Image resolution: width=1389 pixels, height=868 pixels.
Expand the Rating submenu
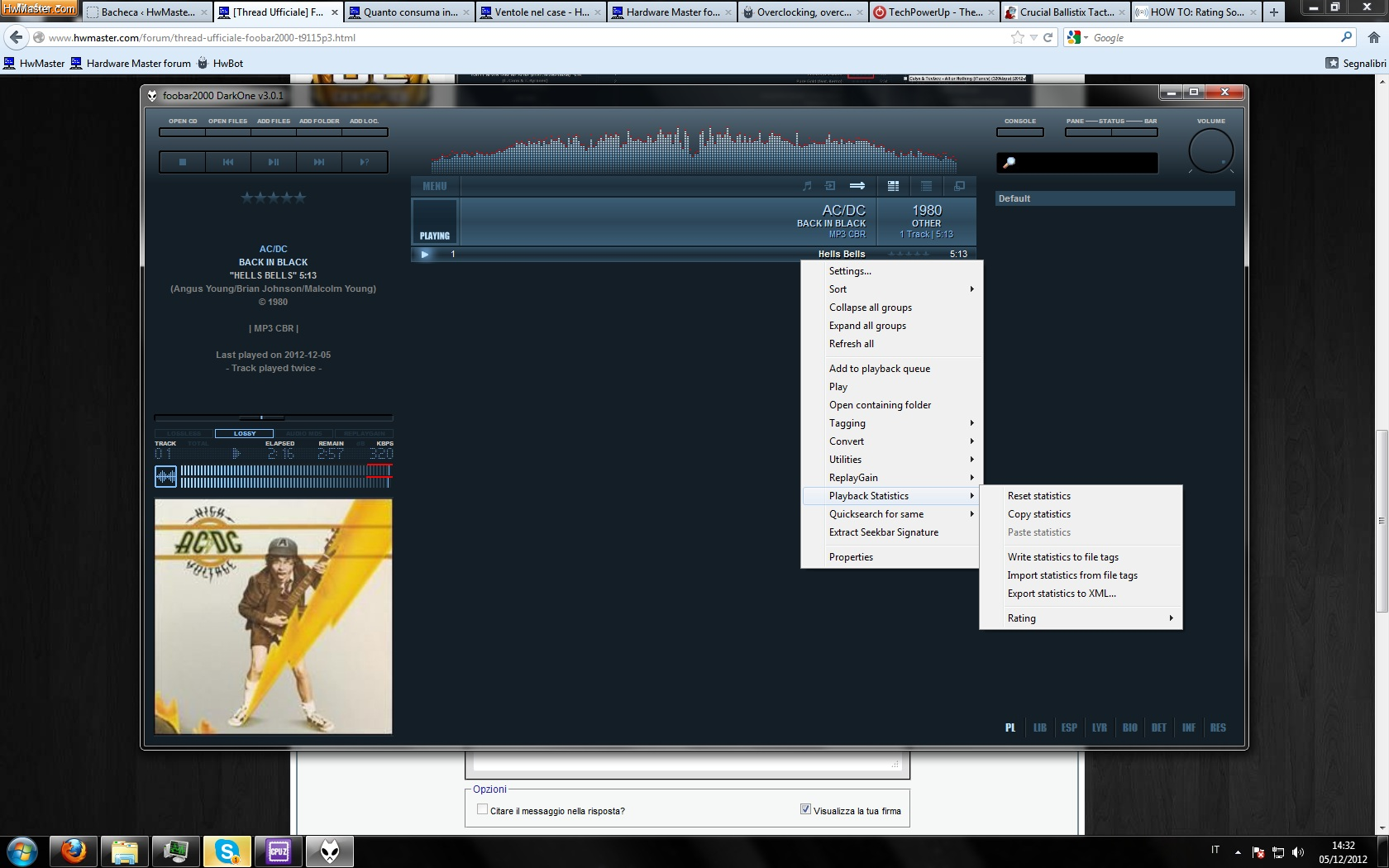(x=1081, y=618)
